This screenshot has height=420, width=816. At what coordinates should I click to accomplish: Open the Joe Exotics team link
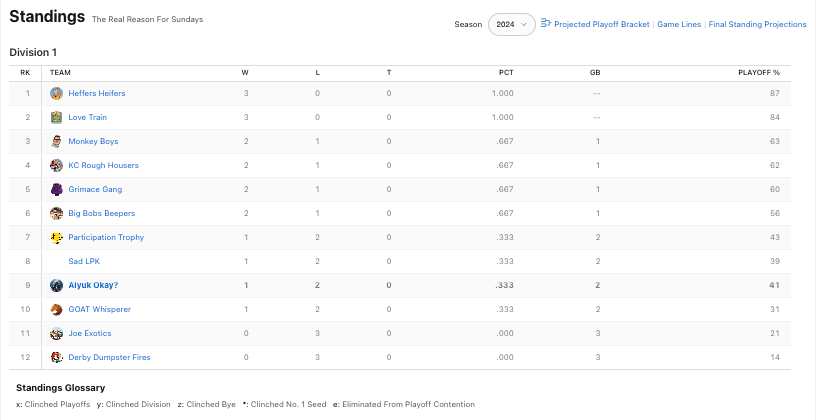coord(89,333)
